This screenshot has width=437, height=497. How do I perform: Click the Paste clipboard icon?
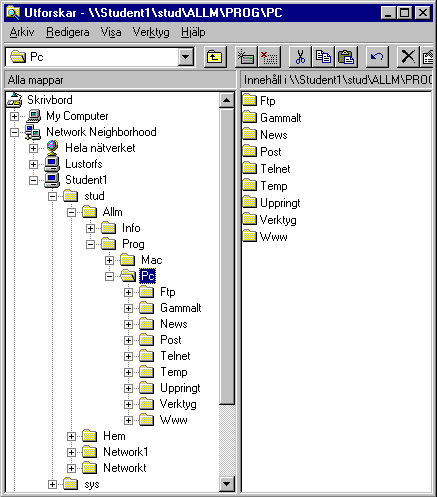click(x=346, y=57)
